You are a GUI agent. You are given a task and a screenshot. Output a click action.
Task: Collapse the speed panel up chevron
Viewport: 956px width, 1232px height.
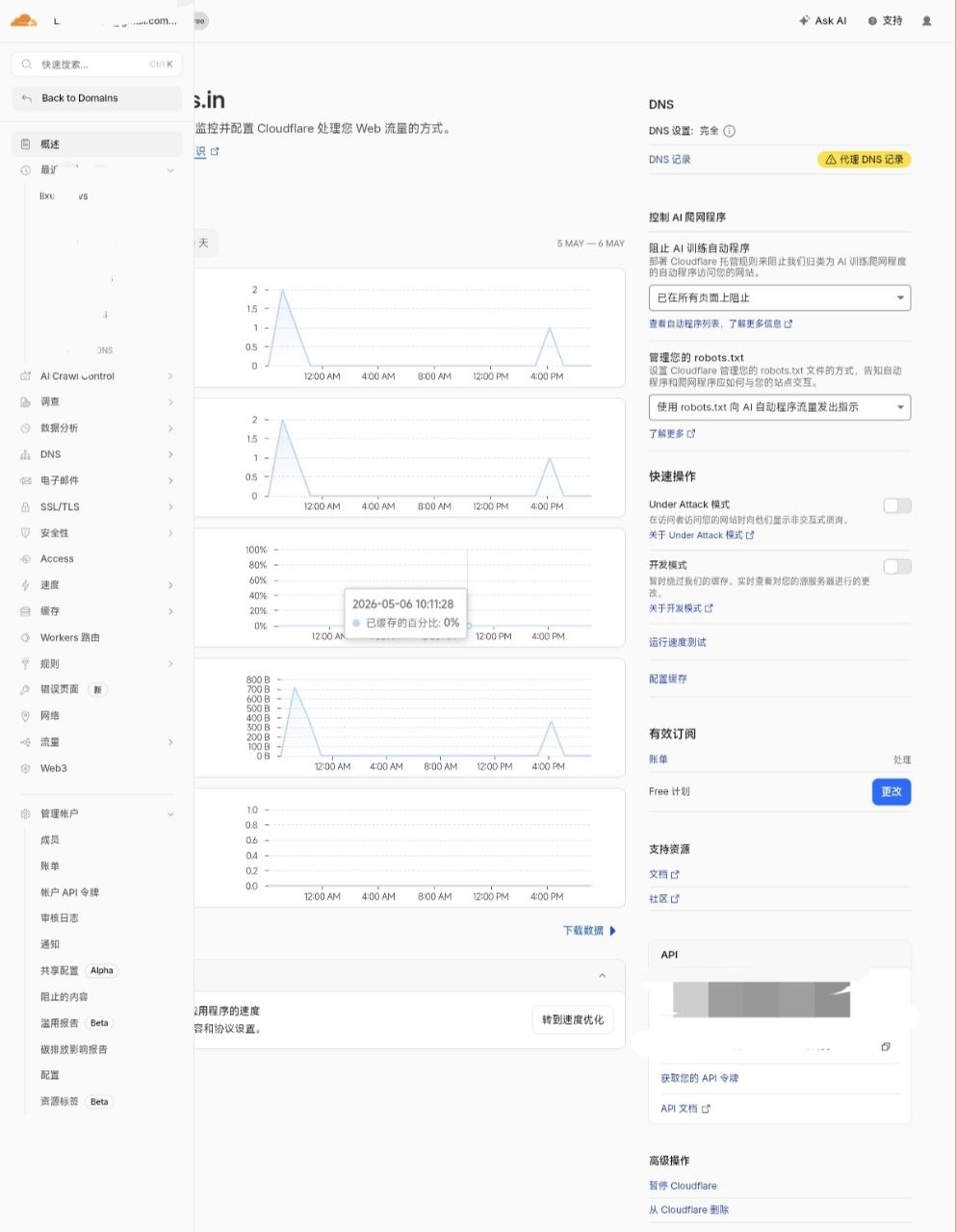coord(603,976)
